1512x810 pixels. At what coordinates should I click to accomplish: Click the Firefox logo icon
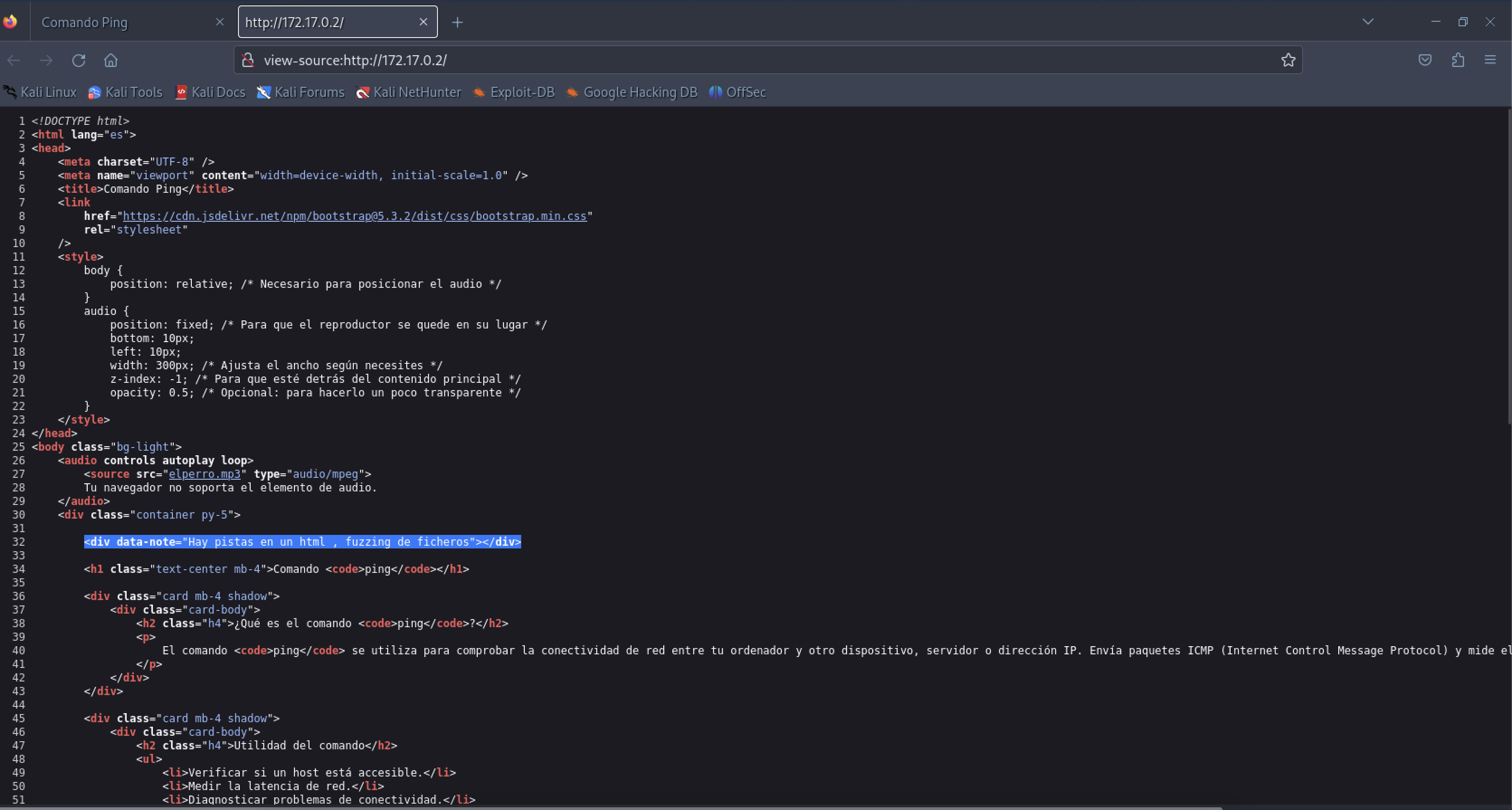tap(10, 22)
